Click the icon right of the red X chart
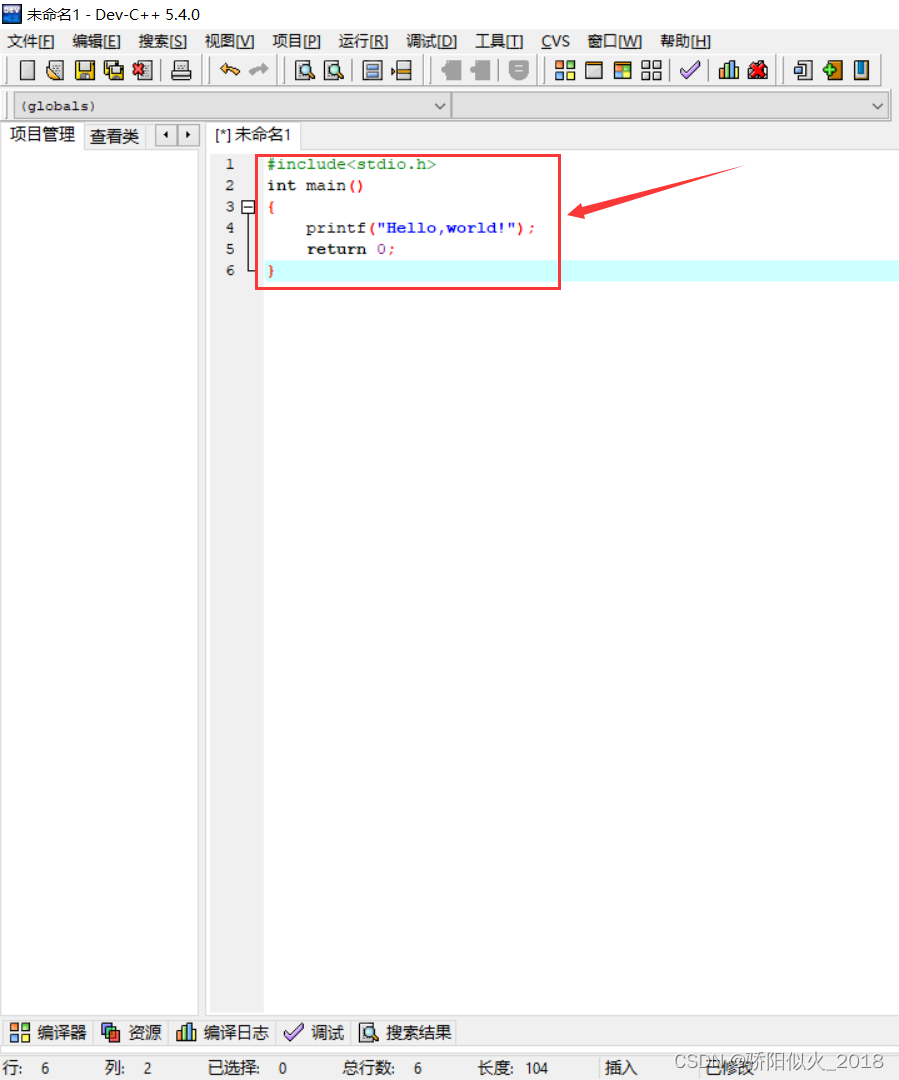The image size is (899, 1080). (x=803, y=70)
